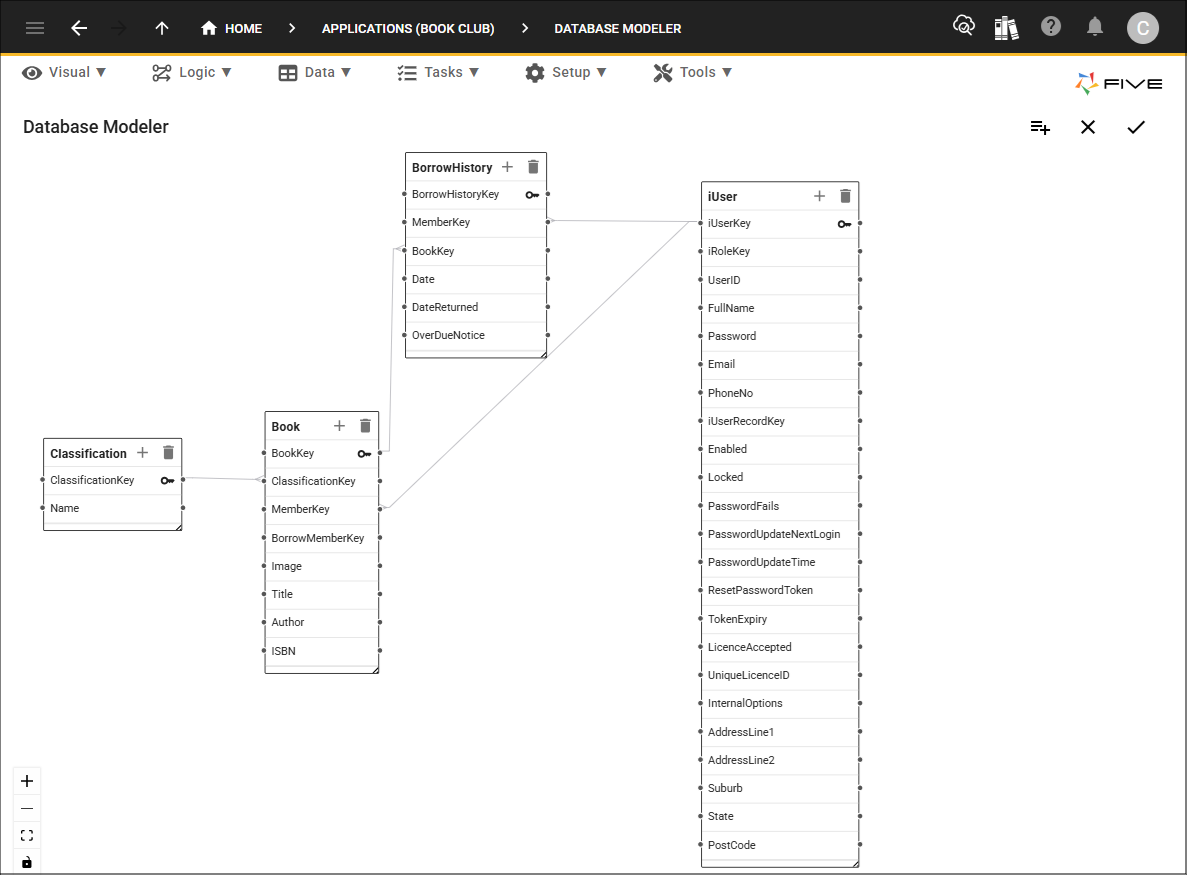Add a field to Book table

point(339,425)
